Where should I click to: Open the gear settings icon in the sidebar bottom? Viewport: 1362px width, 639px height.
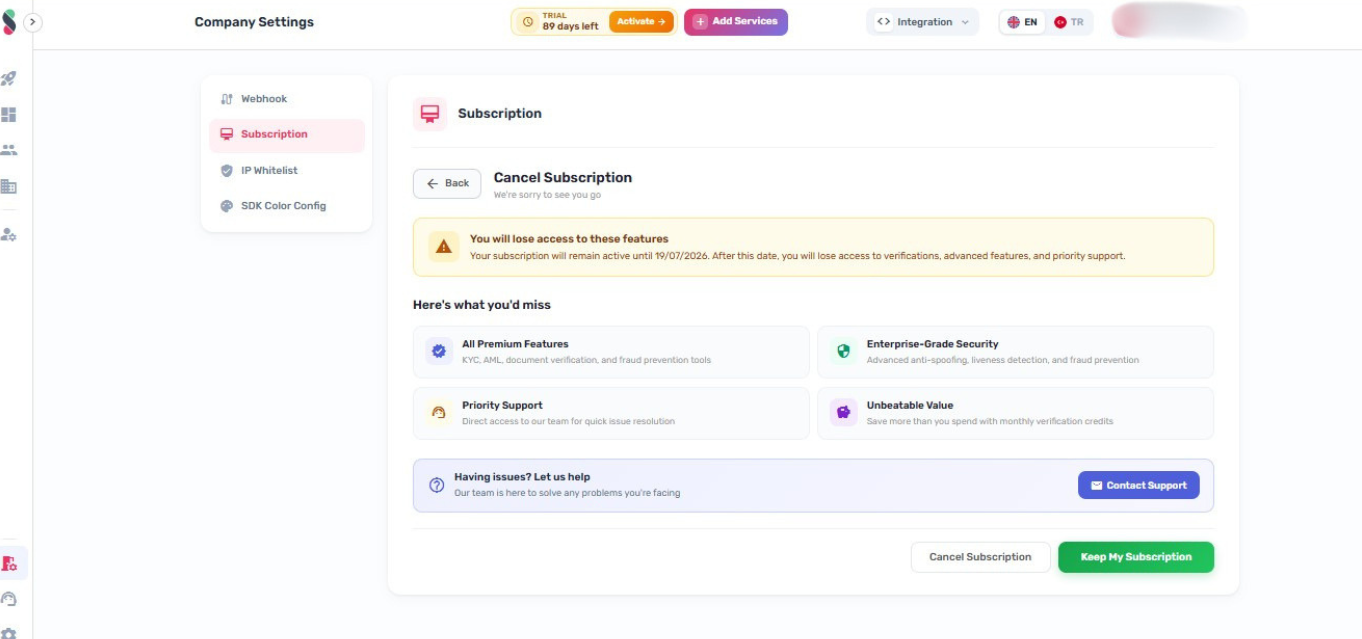(x=9, y=633)
